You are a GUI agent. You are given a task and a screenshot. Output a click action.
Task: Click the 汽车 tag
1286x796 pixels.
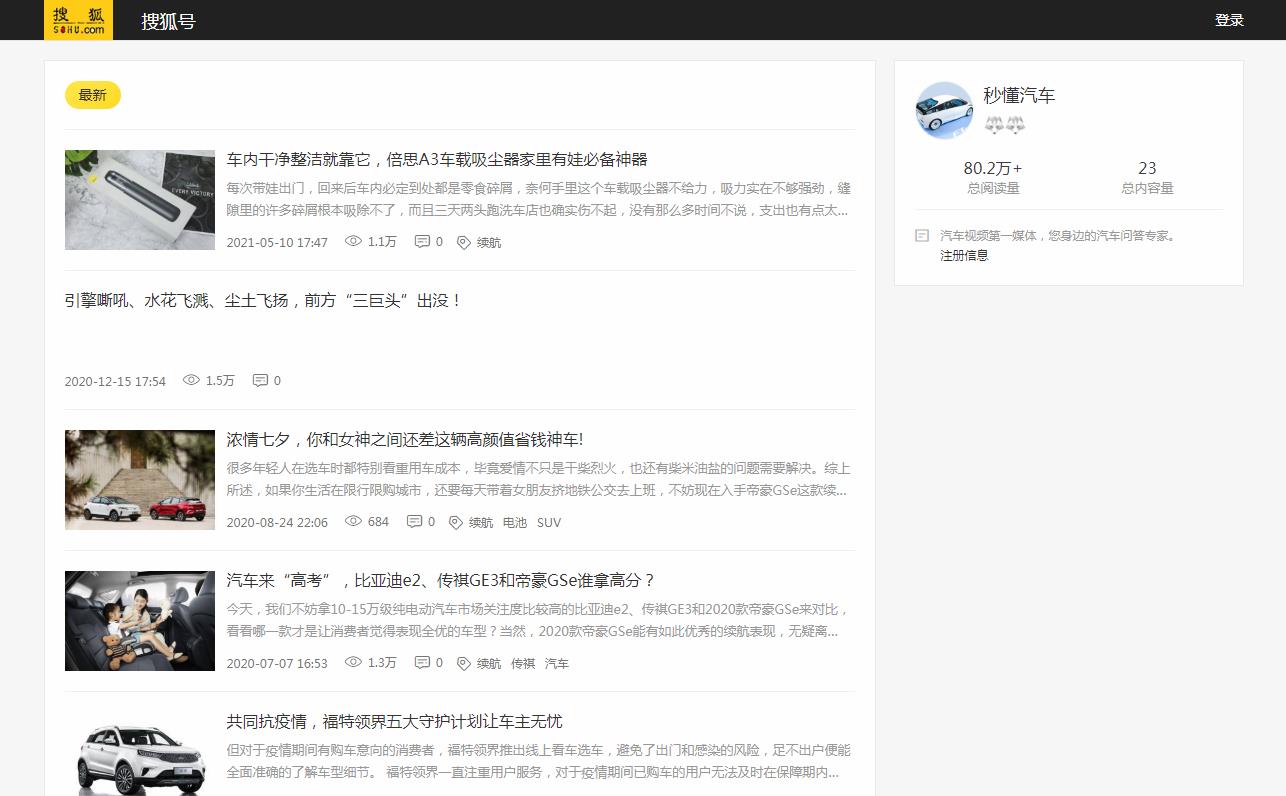pos(557,663)
